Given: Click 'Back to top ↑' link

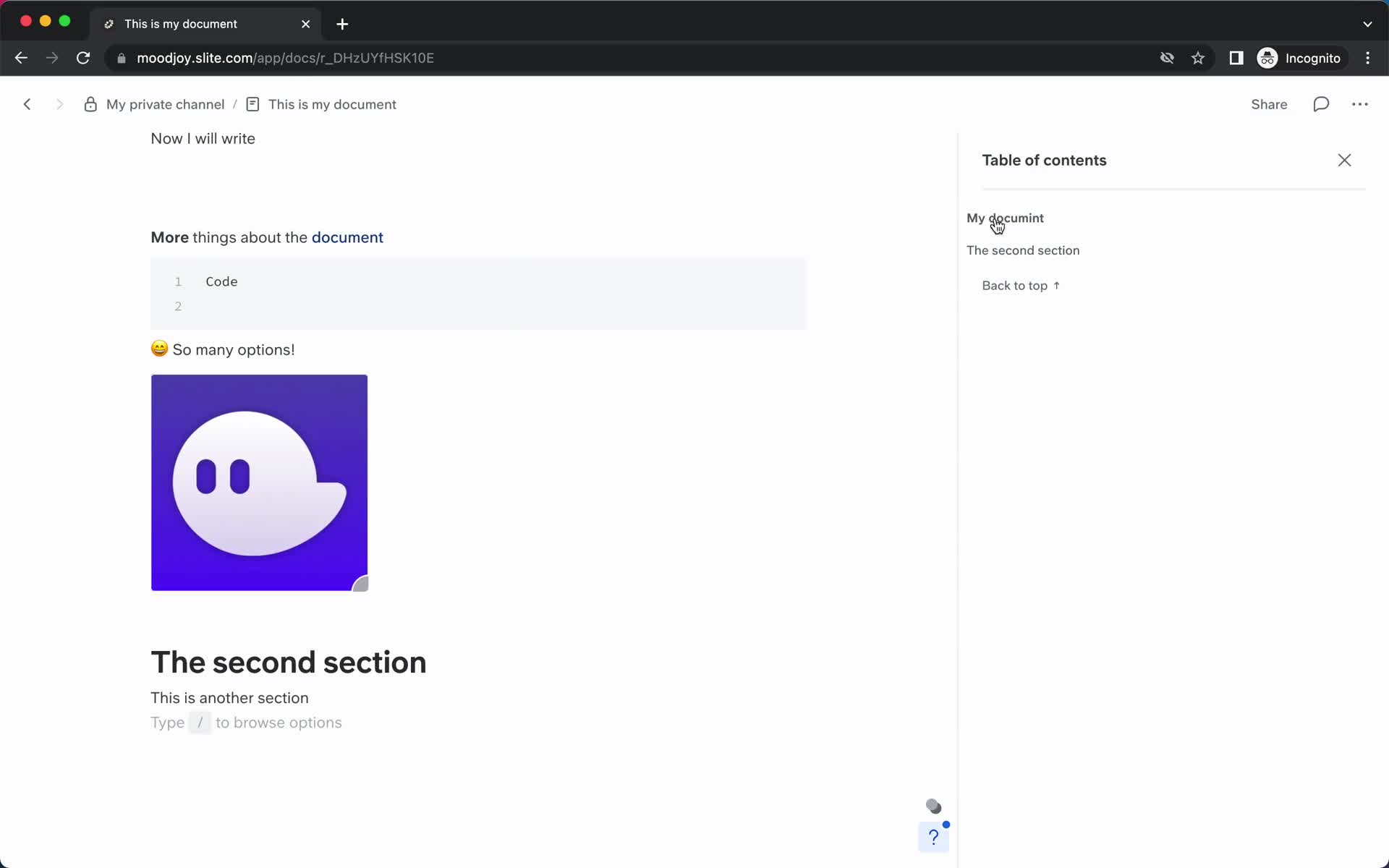Looking at the screenshot, I should tap(1020, 285).
